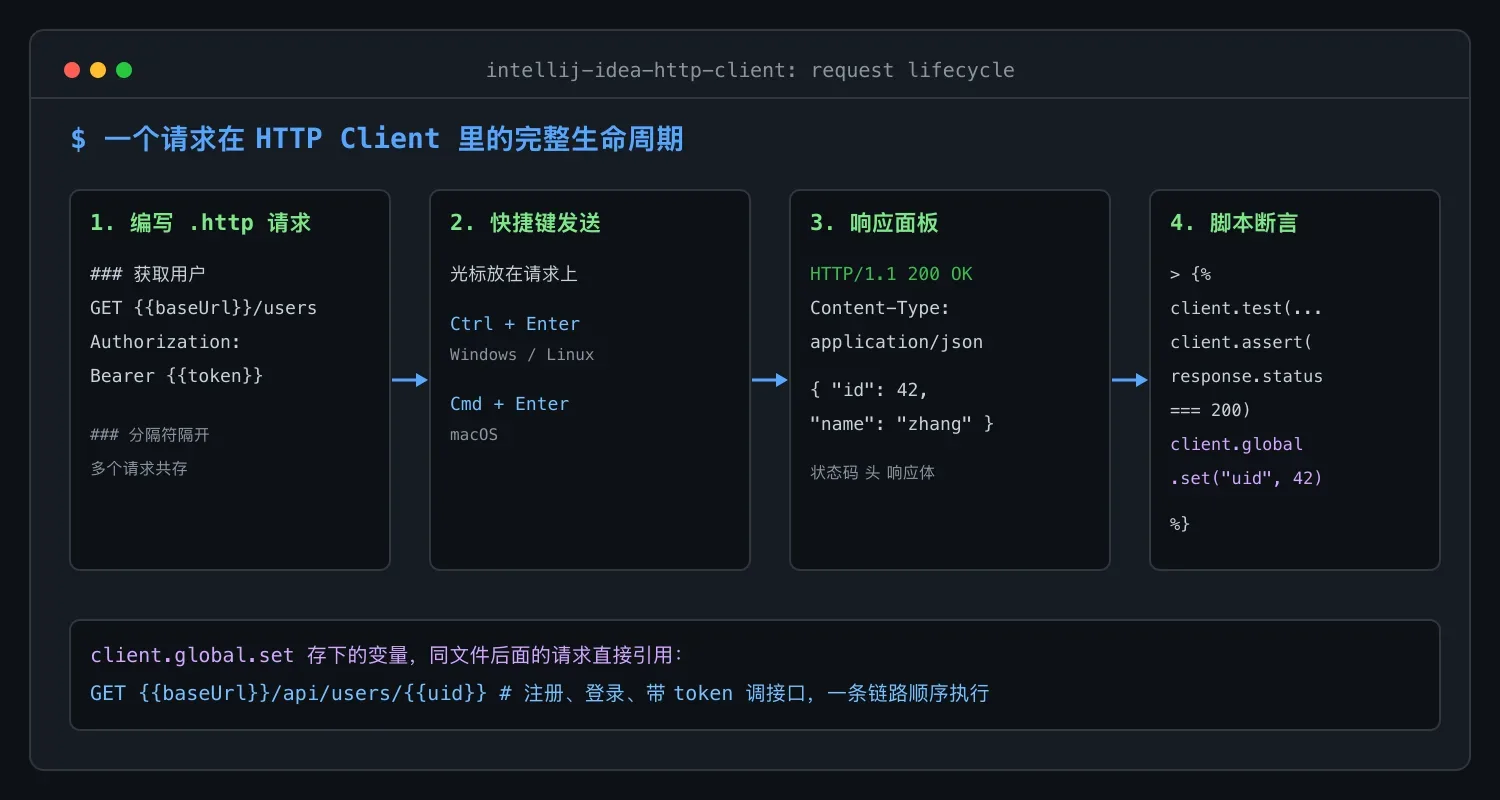This screenshot has height=800, width=1500.
Task: Click the card title '4. 脚本断言'
Action: point(1234,223)
